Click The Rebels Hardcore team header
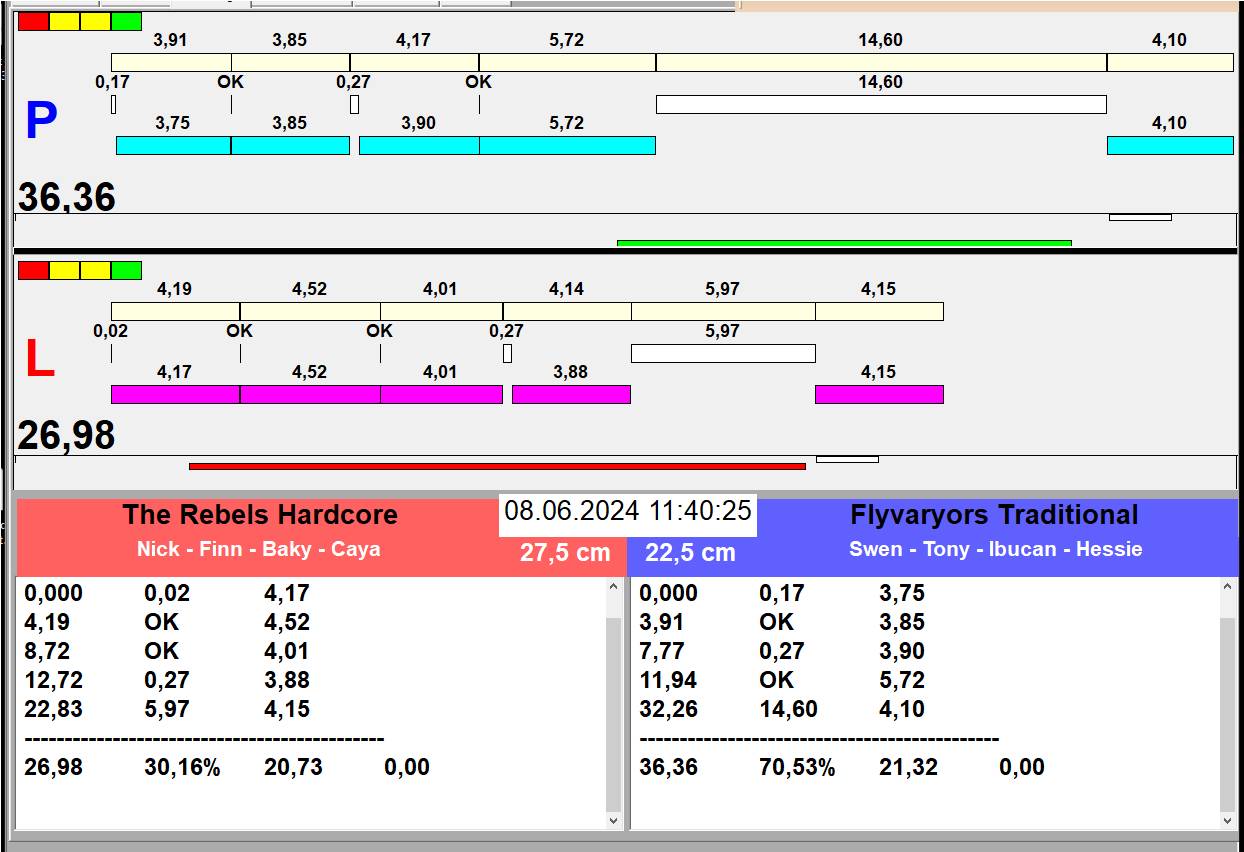Viewport: 1244px width, 852px height. point(260,516)
